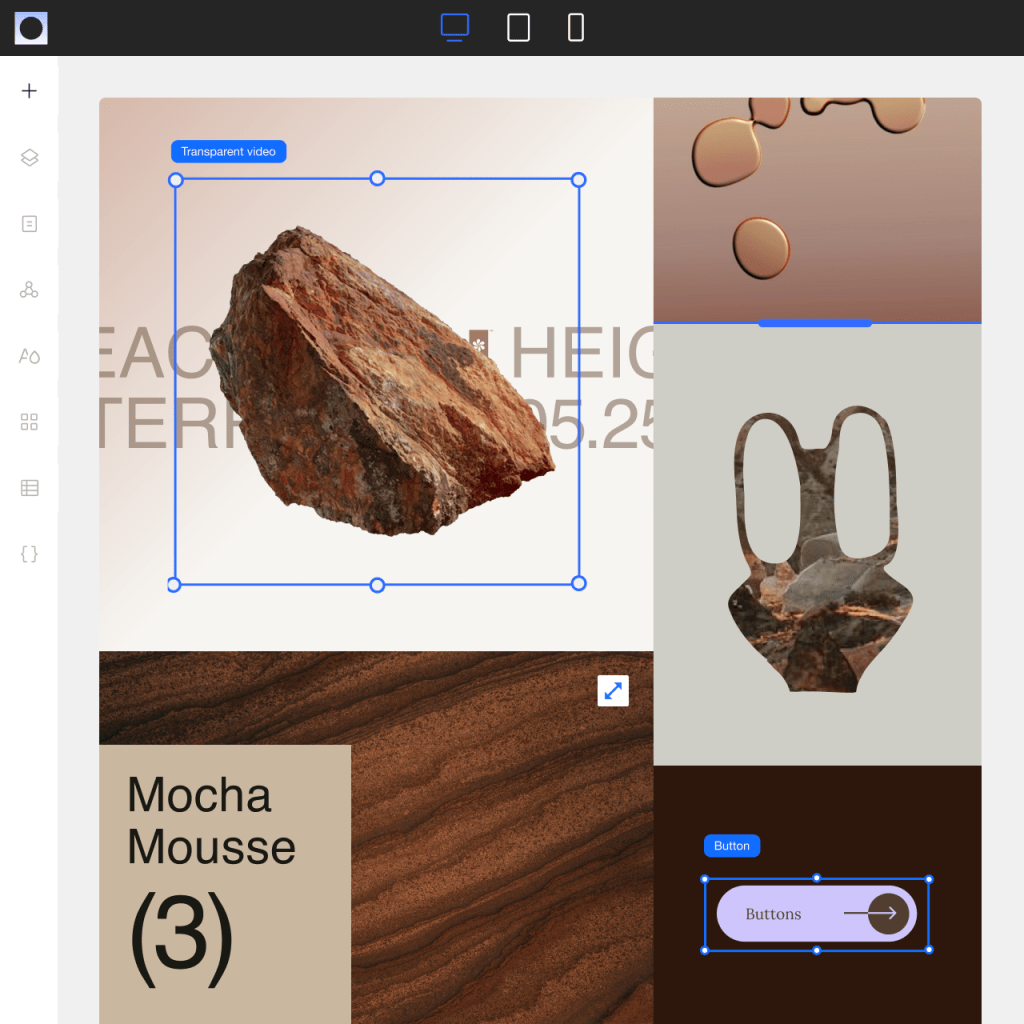Open the code curly braces icon
1024x1024 pixels.
29,553
